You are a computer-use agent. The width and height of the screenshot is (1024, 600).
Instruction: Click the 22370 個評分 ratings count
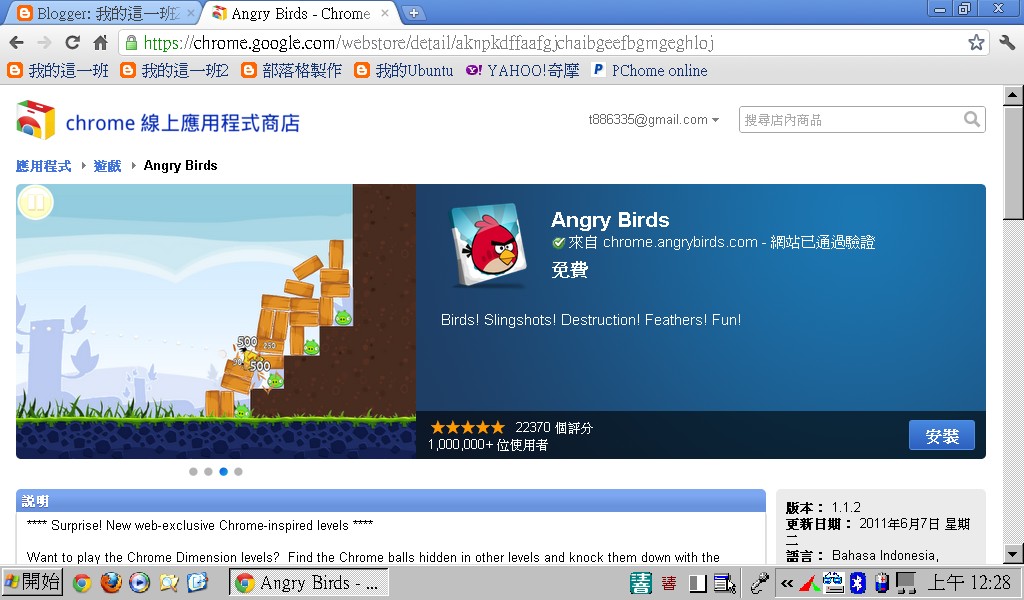coord(554,428)
